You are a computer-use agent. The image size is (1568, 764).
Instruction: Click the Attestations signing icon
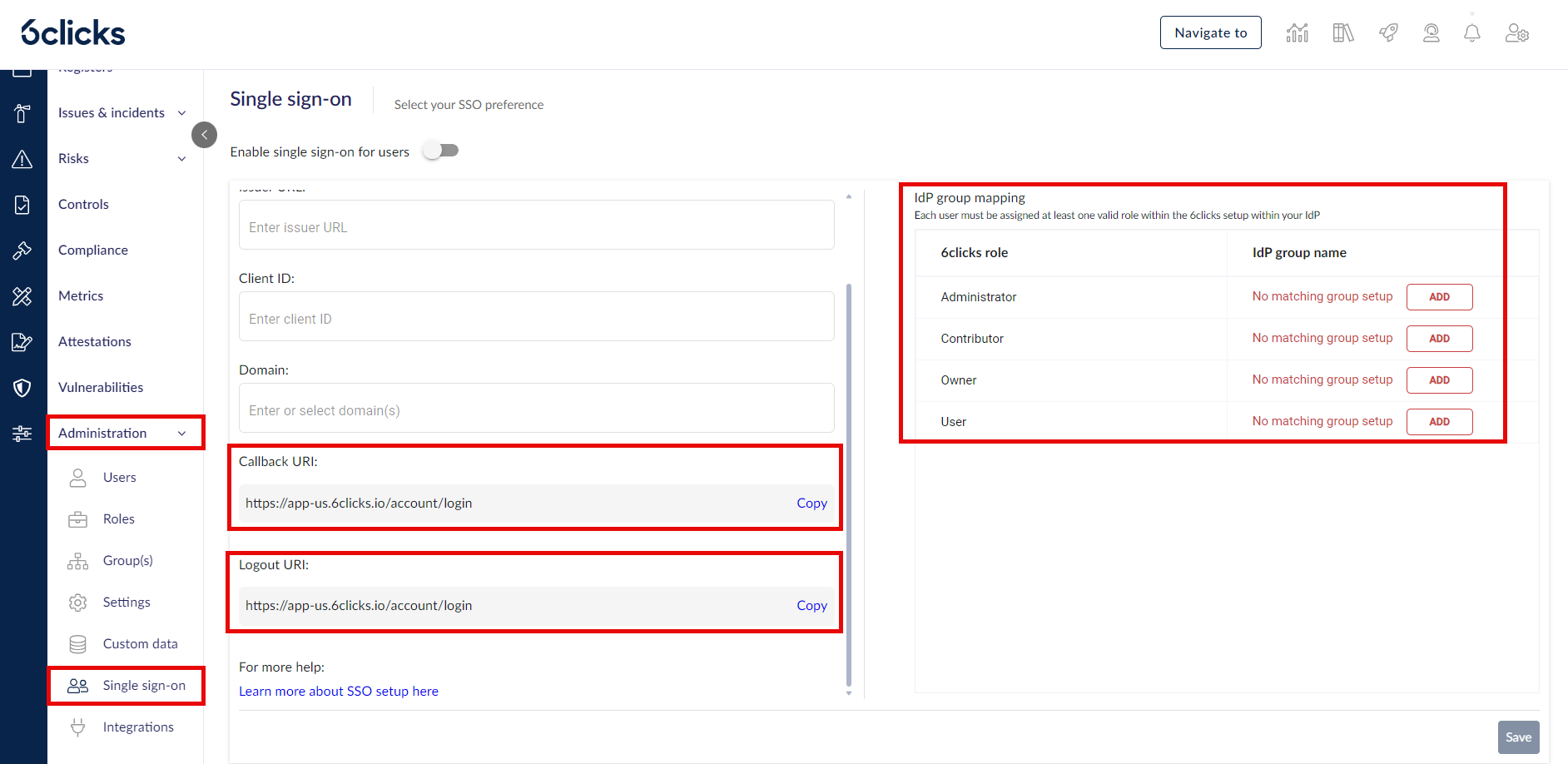[22, 342]
